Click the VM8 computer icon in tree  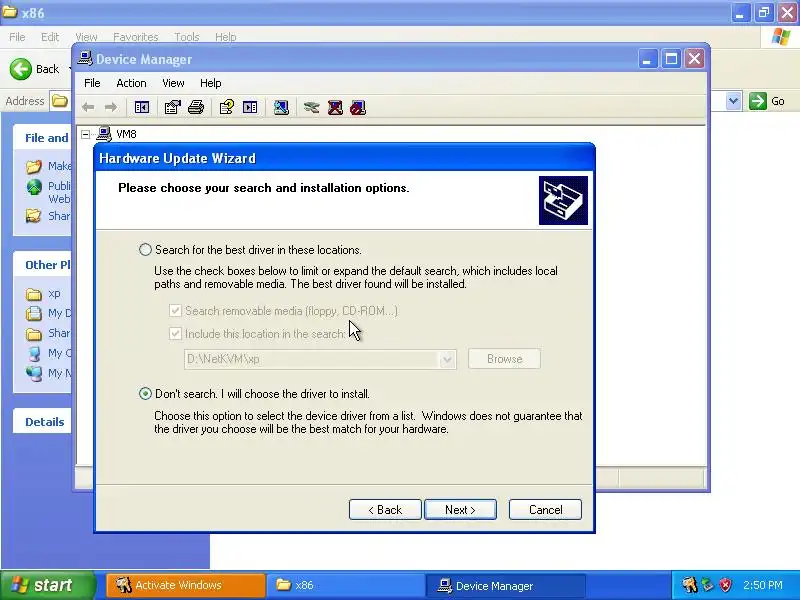[104, 134]
